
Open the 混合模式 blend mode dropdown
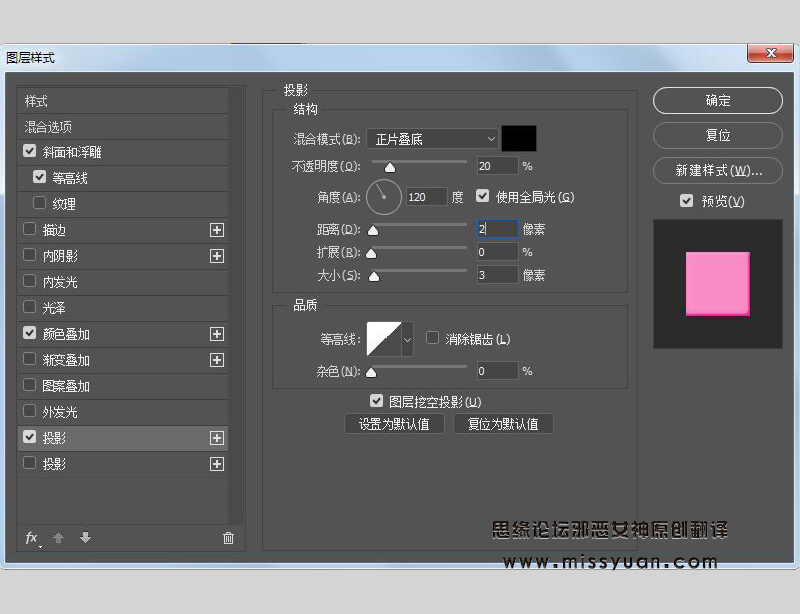(x=432, y=138)
